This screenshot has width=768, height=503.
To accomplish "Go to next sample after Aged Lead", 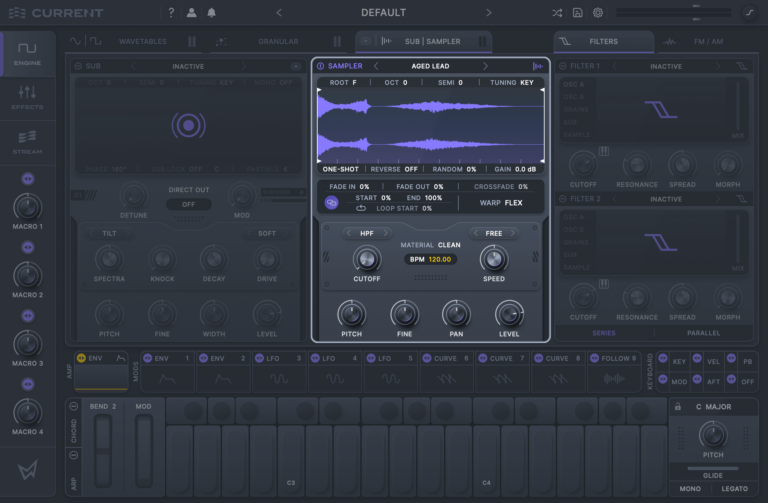I will [x=485, y=66].
